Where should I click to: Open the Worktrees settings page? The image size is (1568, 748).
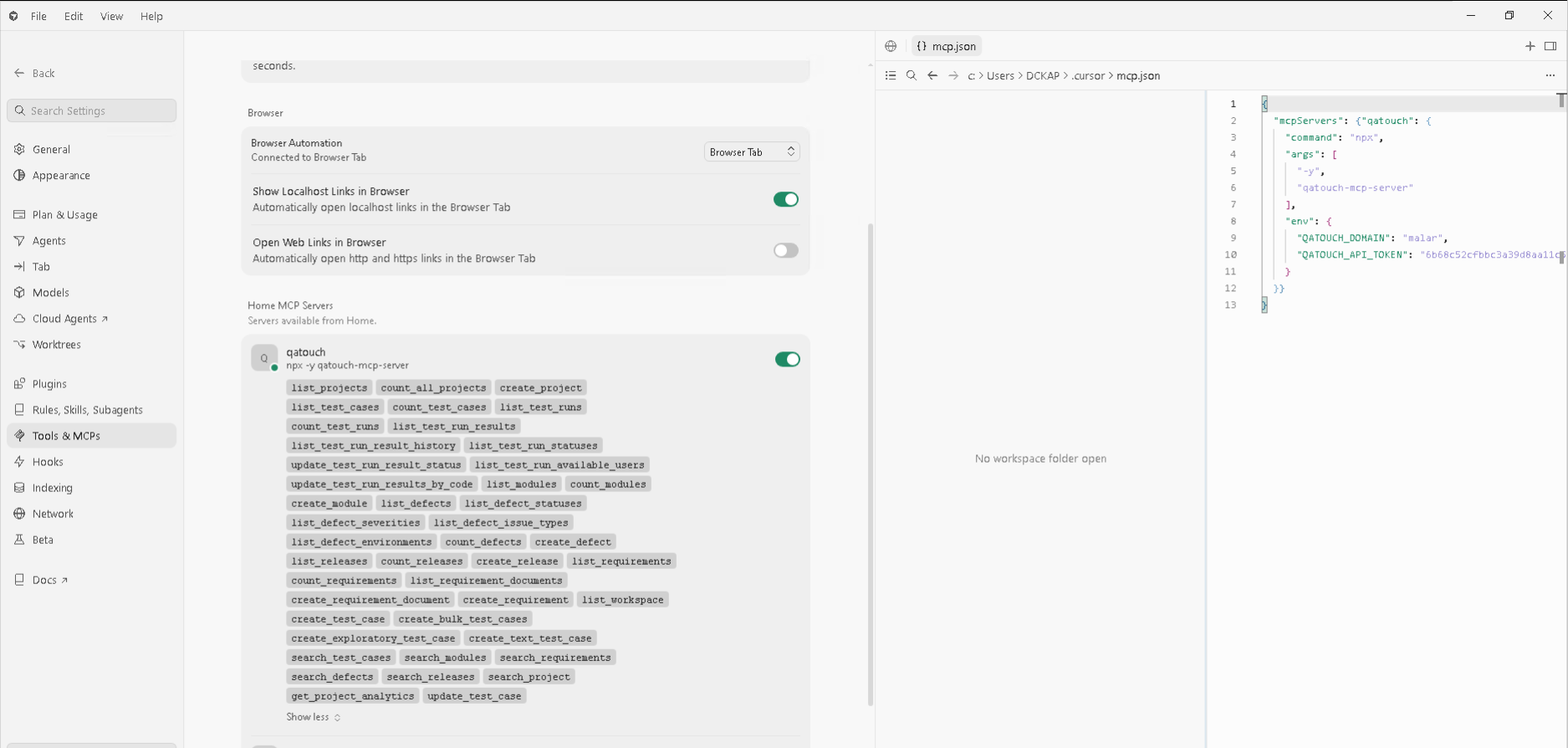(91, 344)
